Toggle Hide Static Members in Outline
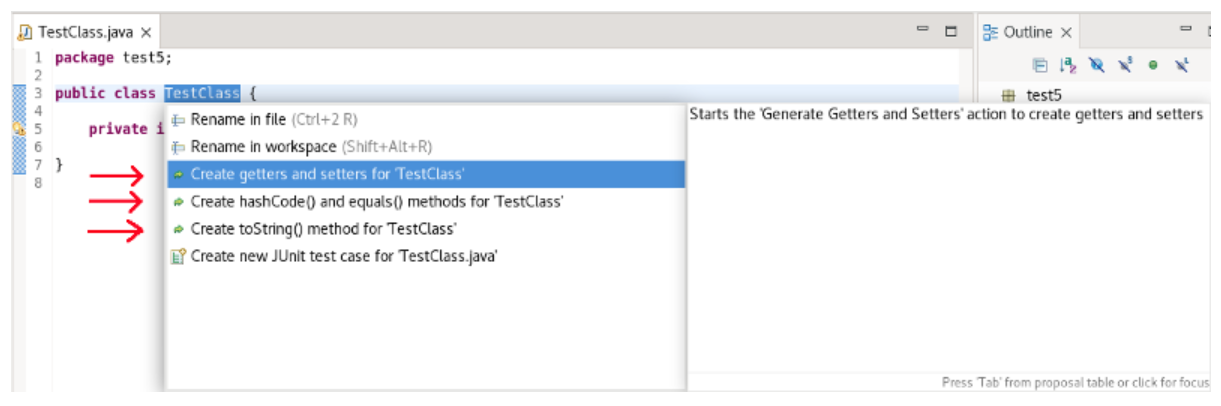Image resolution: width=1221 pixels, height=406 pixels. point(1125,65)
